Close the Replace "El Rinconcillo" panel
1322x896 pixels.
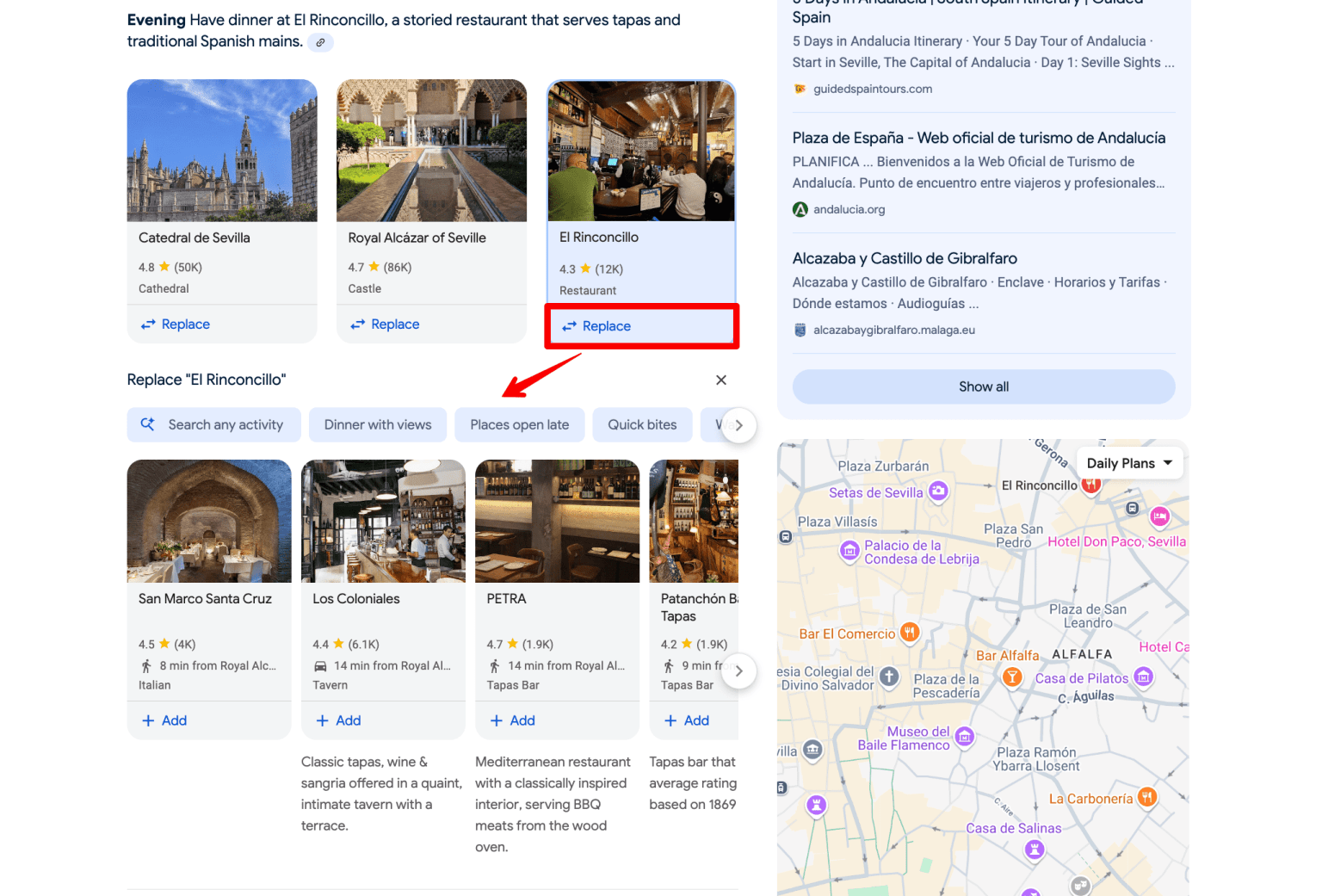pyautogui.click(x=721, y=380)
